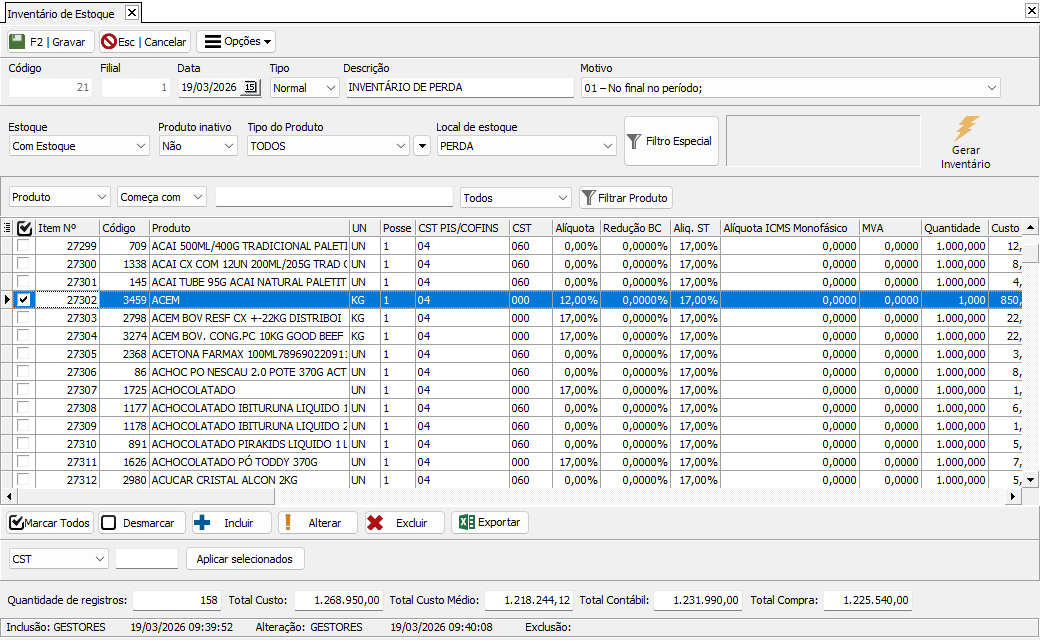Open the Opções menu
The width and height of the screenshot is (1040, 640).
[x=236, y=42]
